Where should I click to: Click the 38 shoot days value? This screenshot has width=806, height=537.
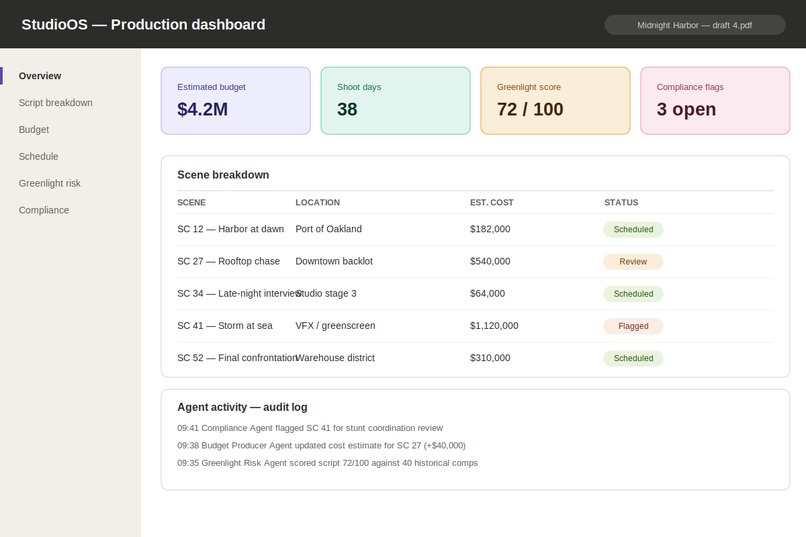point(347,109)
